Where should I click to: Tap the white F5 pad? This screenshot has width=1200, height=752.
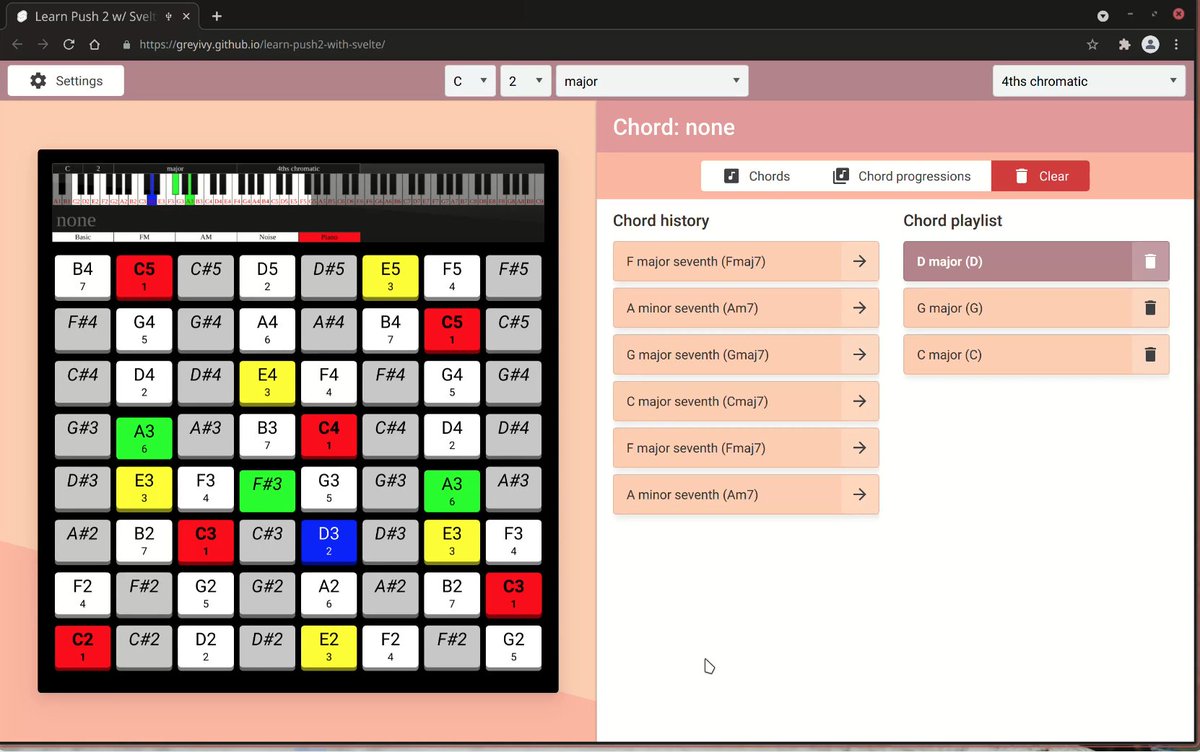pos(452,275)
